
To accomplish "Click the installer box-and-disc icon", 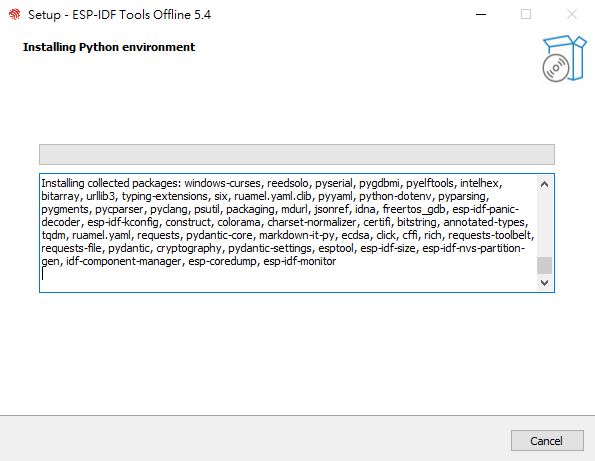I will pyautogui.click(x=564, y=58).
